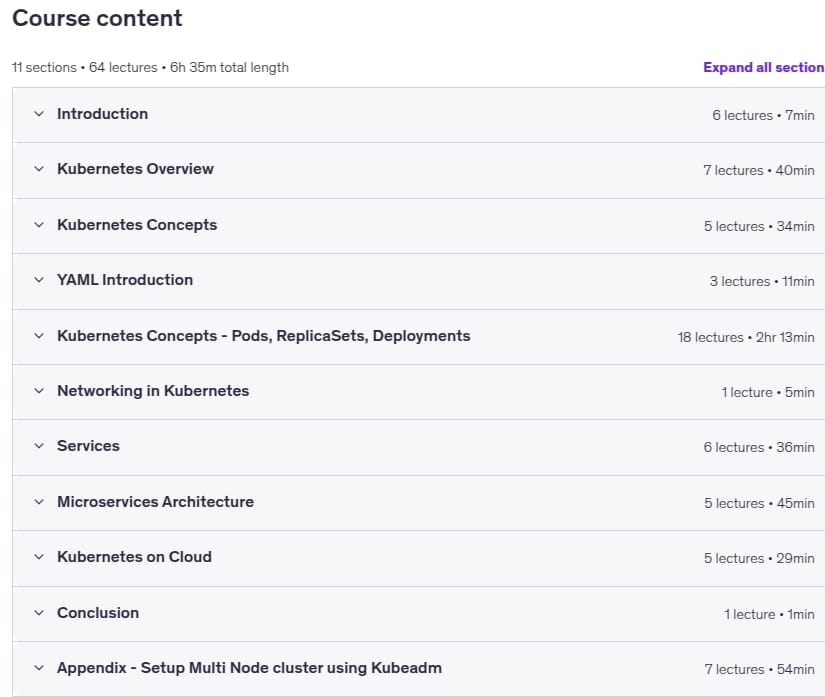Select the Networking in Kubernetes title
Screen dimensions: 825x697
pyautogui.click(x=153, y=391)
